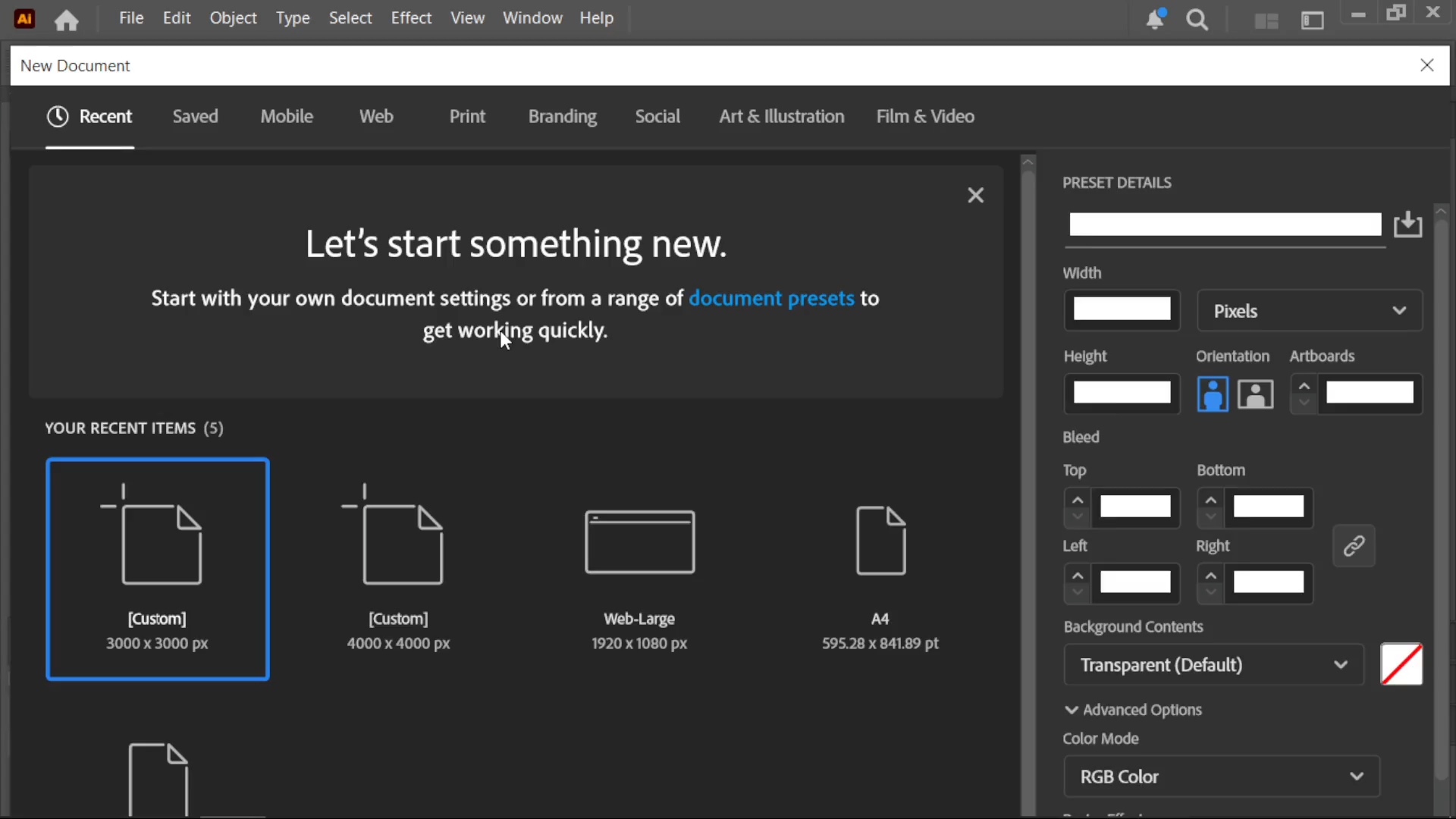Click the Width input field
The width and height of the screenshot is (1456, 819).
1122,309
